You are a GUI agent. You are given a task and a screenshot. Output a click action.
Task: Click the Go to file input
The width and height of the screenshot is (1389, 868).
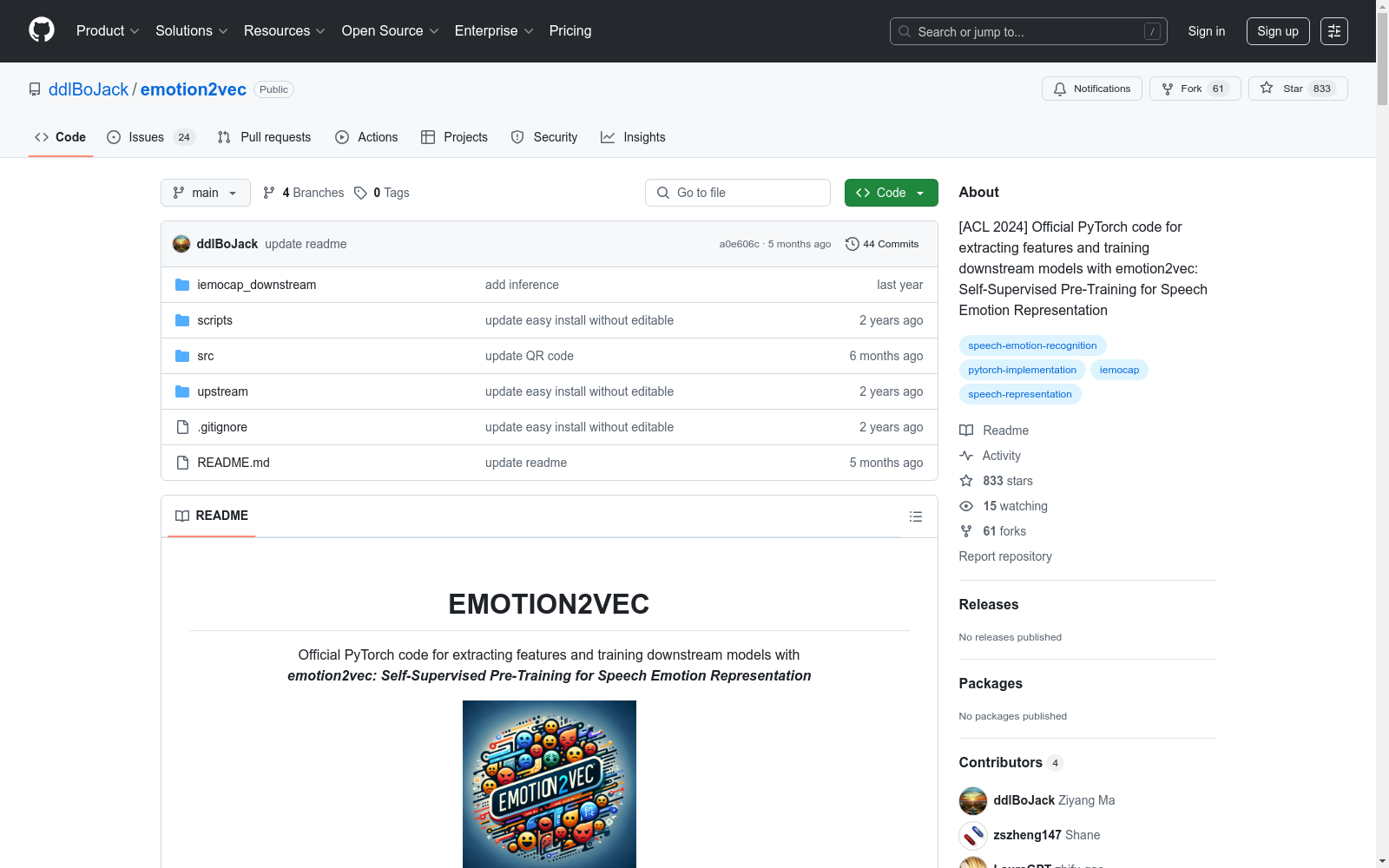(738, 193)
